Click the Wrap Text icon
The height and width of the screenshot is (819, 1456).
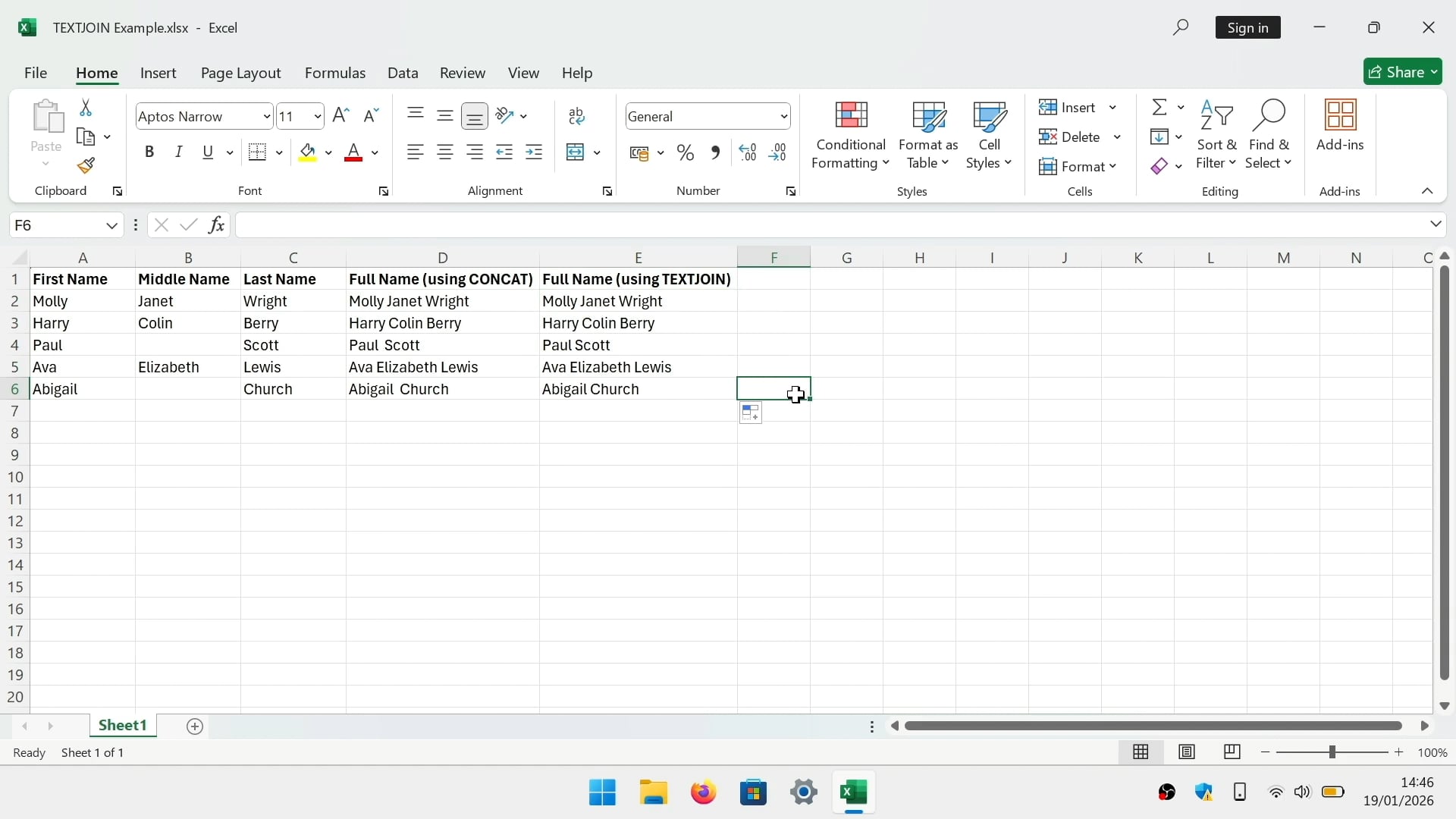click(x=576, y=116)
